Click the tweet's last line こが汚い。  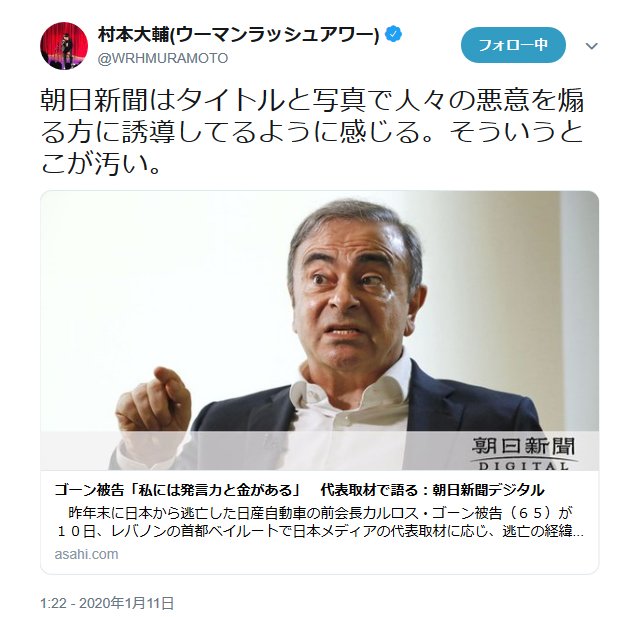click(100, 163)
